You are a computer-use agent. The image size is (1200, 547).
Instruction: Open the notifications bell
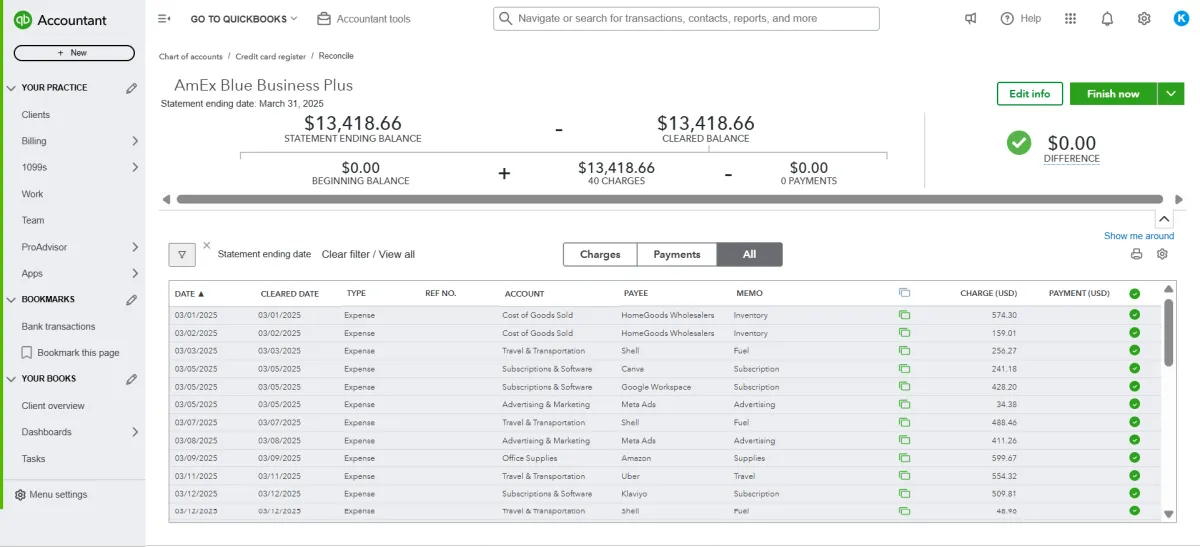(x=1107, y=19)
